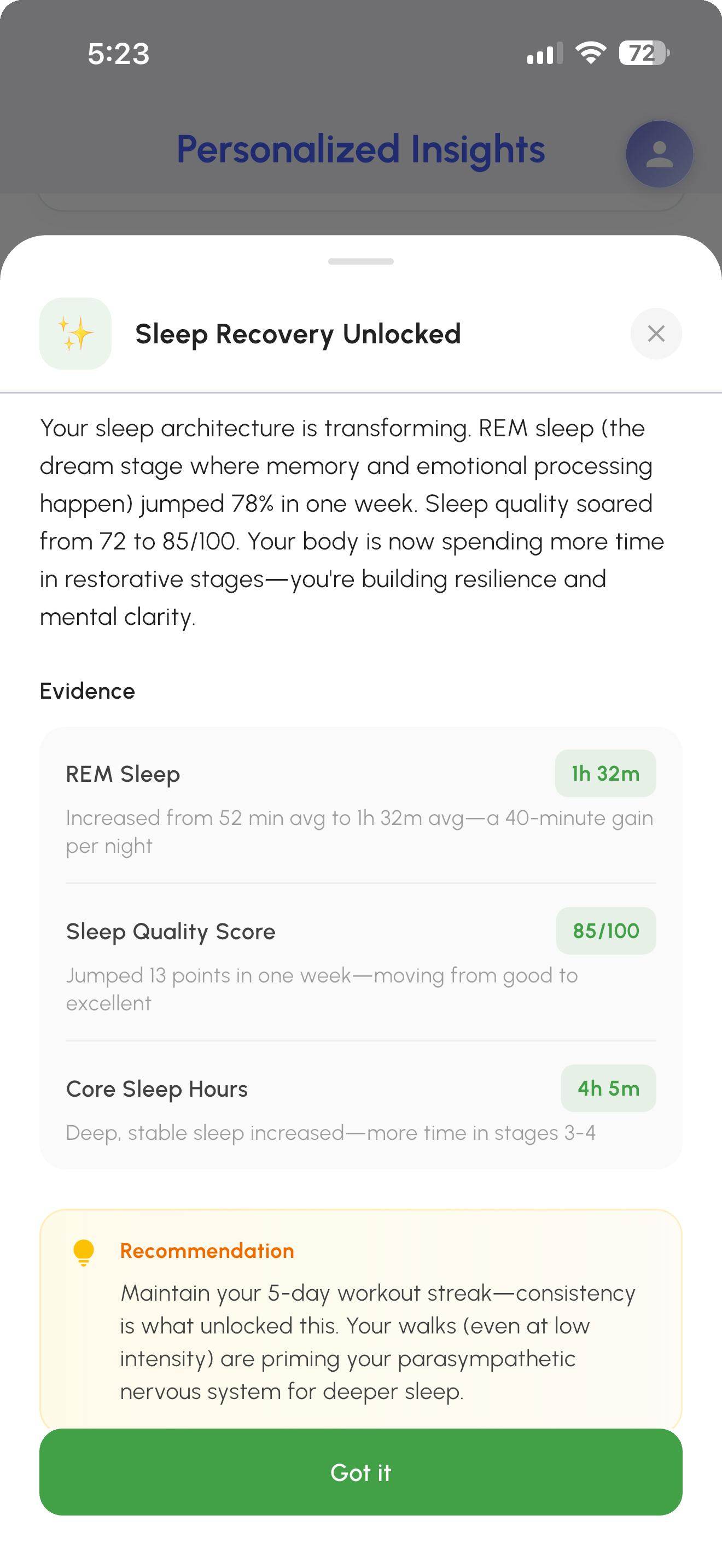This screenshot has width=722, height=1568.
Task: Tap the 4h 5m core sleep badge
Action: (x=608, y=1088)
